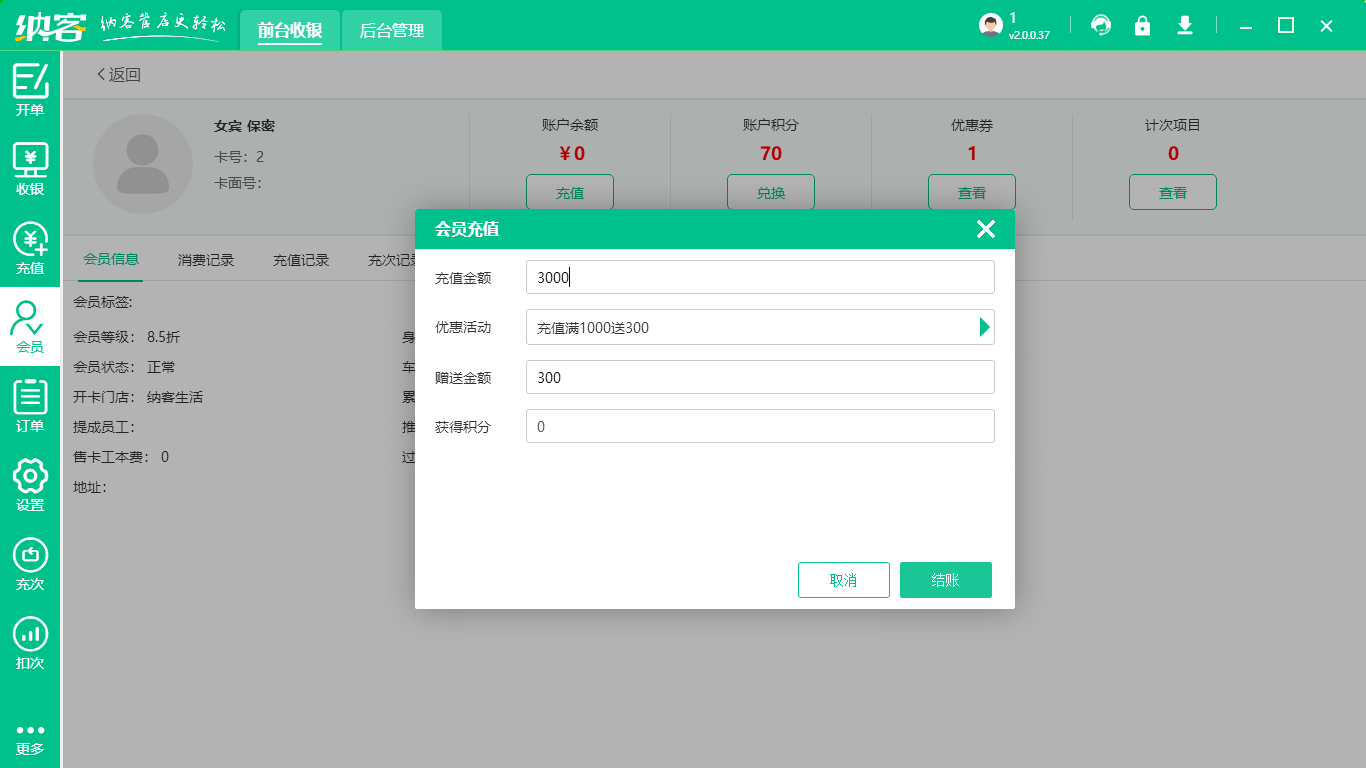Click the lock icon at top right
The image size is (1366, 768).
(x=1143, y=25)
